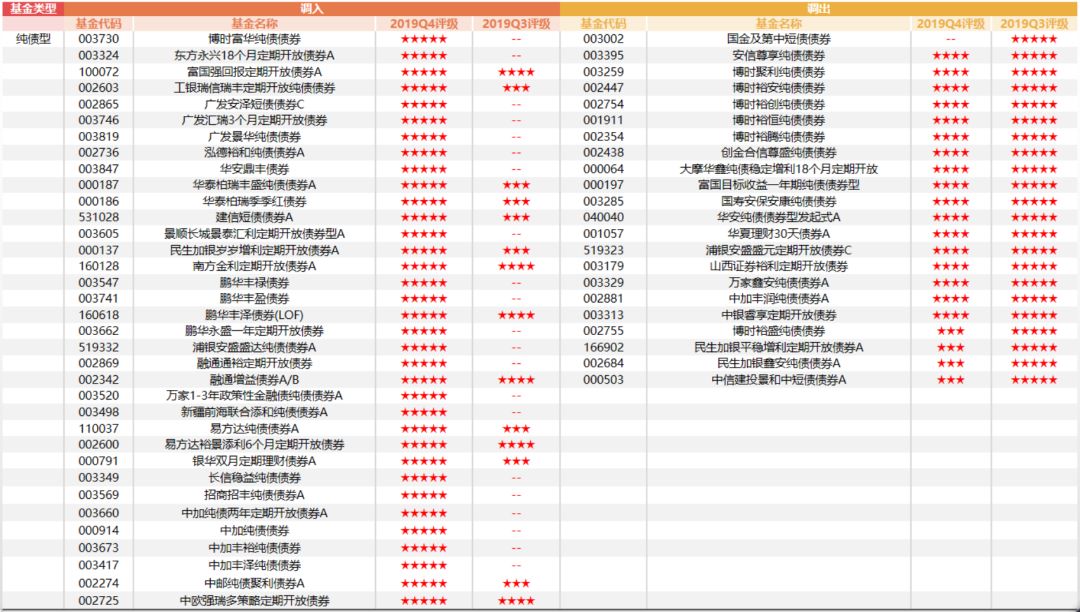Screen dimensions: 1080x612
Task: Click the 基金类型 header cell
Action: (32, 9)
